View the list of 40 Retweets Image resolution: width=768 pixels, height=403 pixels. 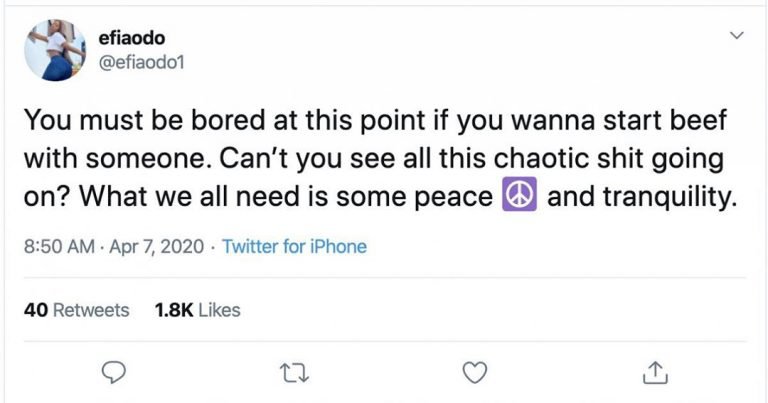(x=76, y=310)
